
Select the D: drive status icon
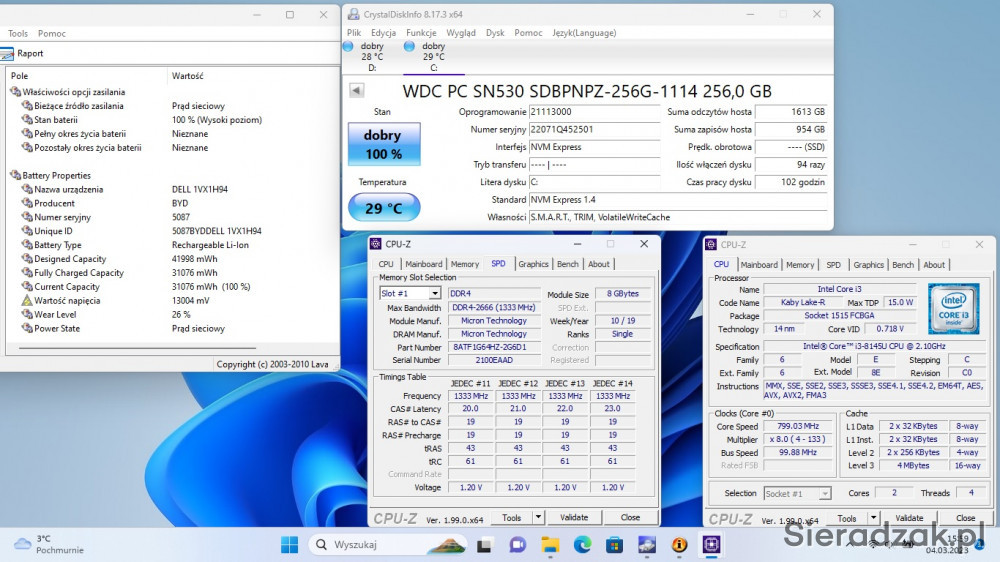point(348,46)
